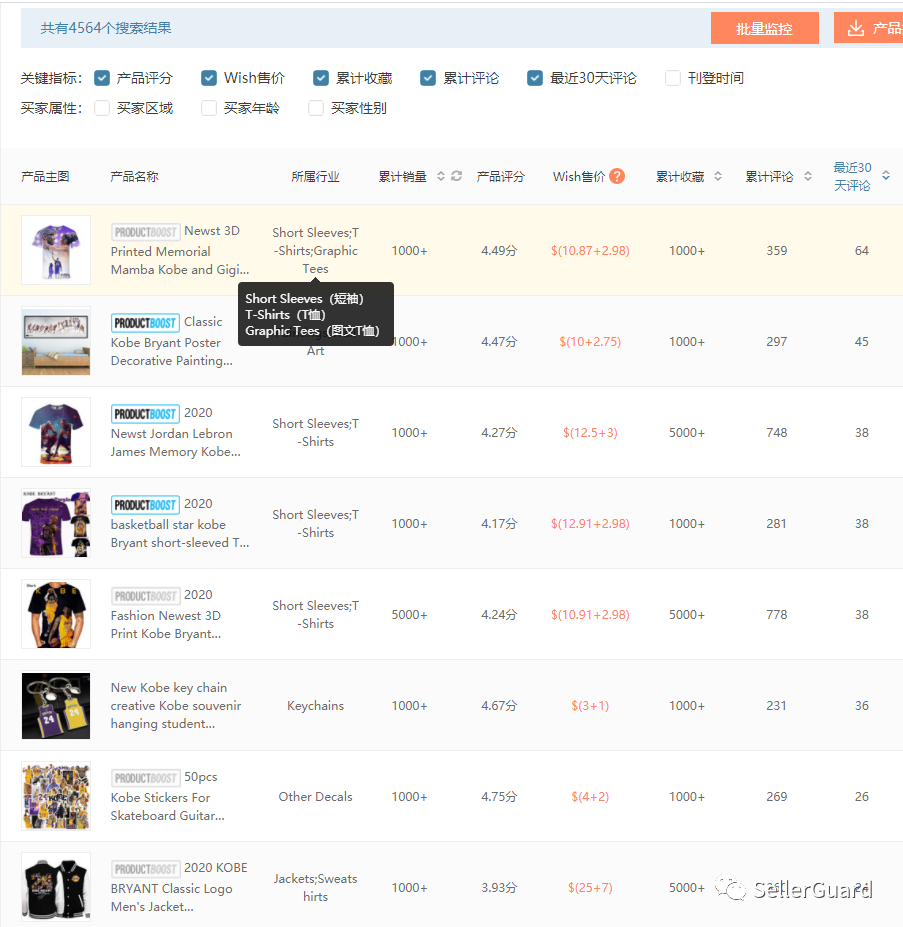Click ProductBoost badge on 50pcs Kobe Stickers

[x=145, y=778]
